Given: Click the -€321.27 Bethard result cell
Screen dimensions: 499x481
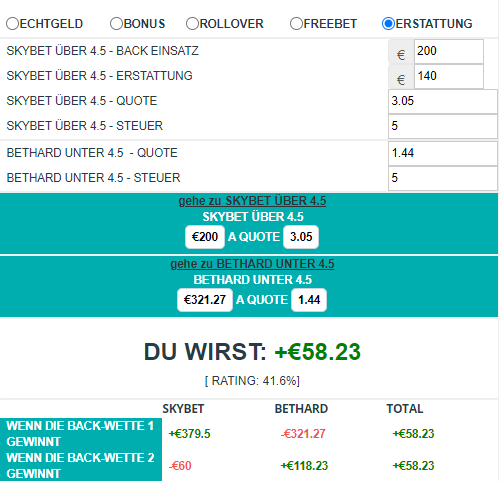Looking at the screenshot, I should point(303,434).
